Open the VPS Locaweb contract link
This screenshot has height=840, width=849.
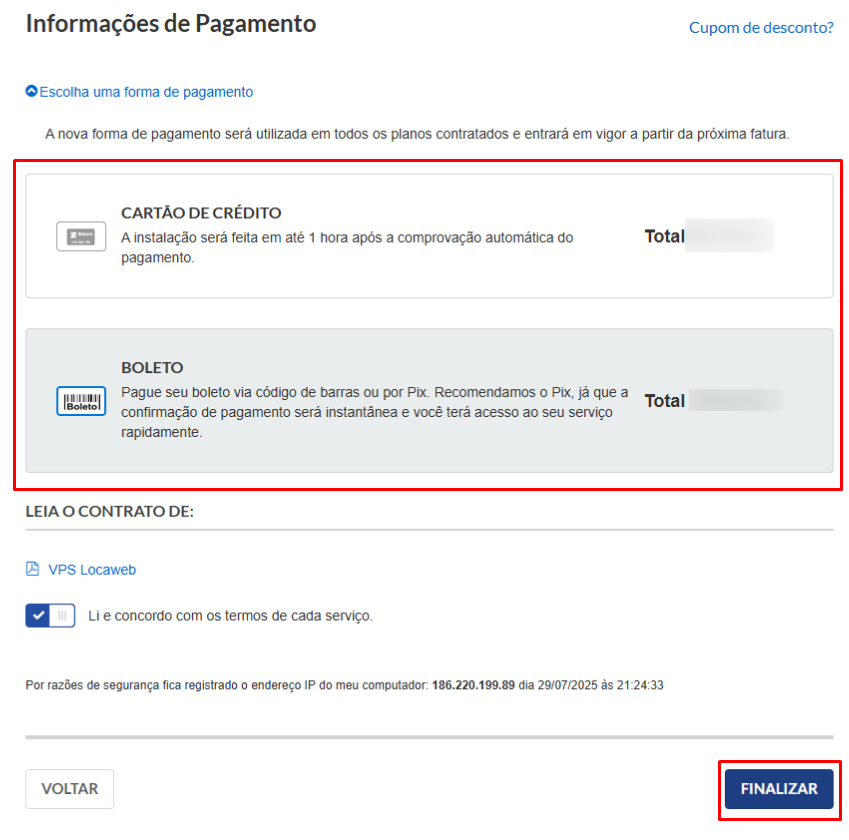click(92, 570)
